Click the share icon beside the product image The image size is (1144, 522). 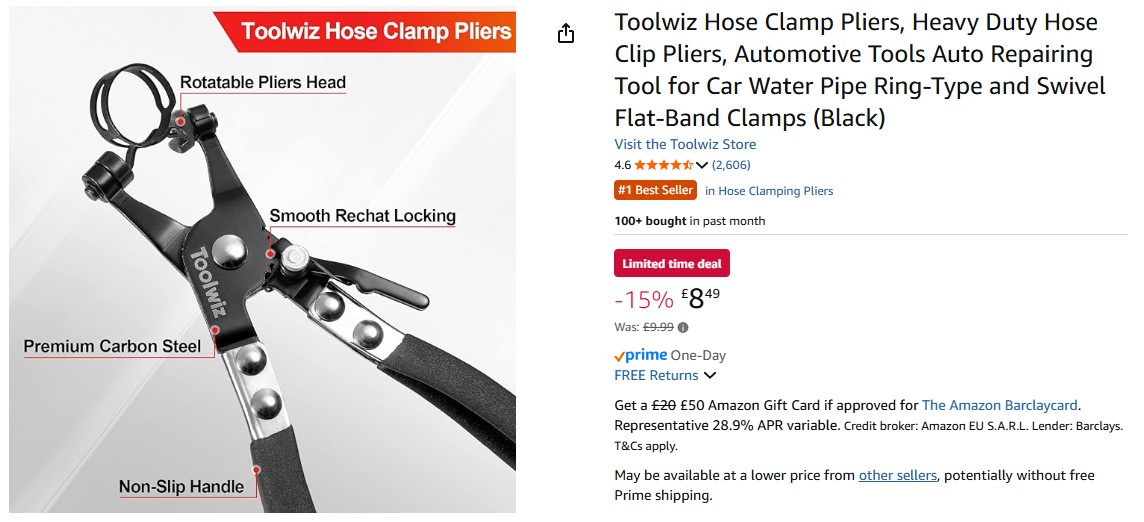[x=566, y=34]
